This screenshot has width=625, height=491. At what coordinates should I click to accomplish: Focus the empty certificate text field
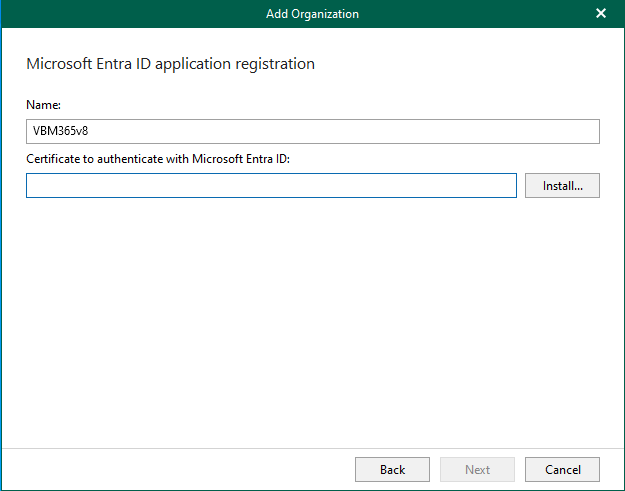[271, 186]
